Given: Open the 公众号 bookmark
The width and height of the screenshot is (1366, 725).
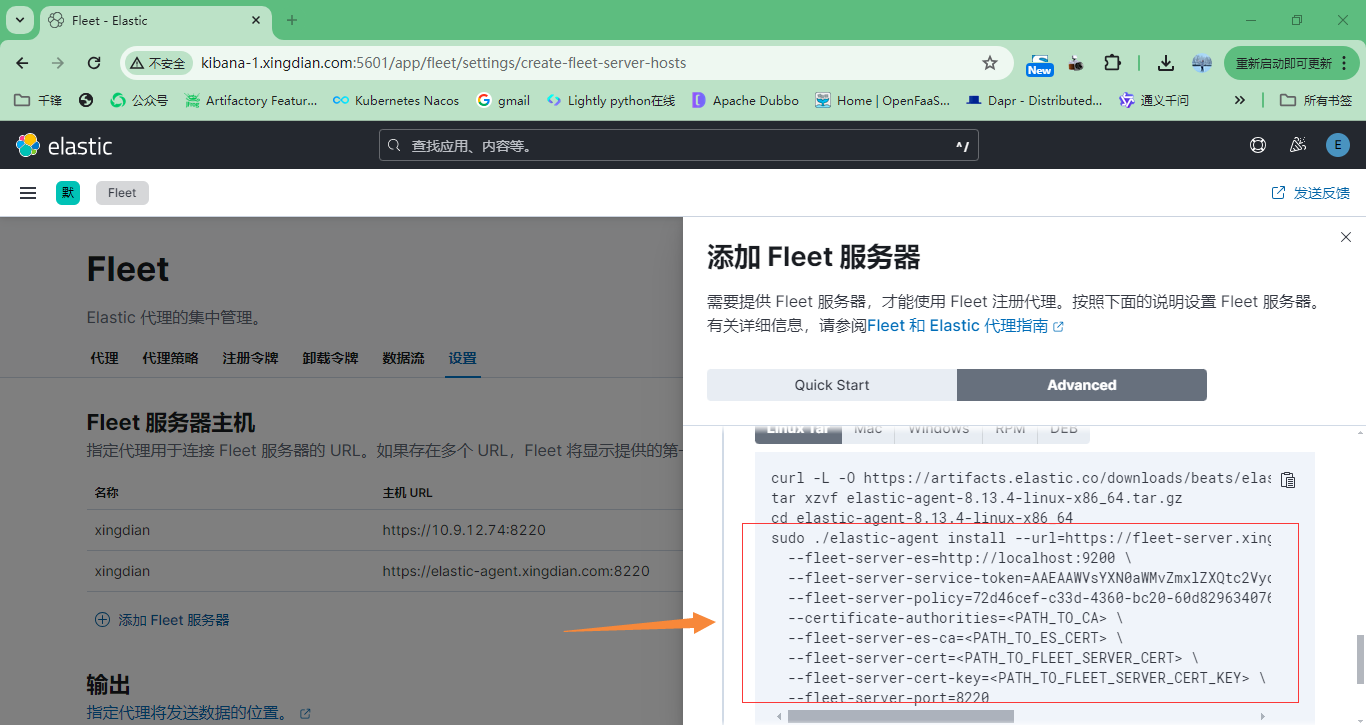Looking at the screenshot, I should click(139, 100).
